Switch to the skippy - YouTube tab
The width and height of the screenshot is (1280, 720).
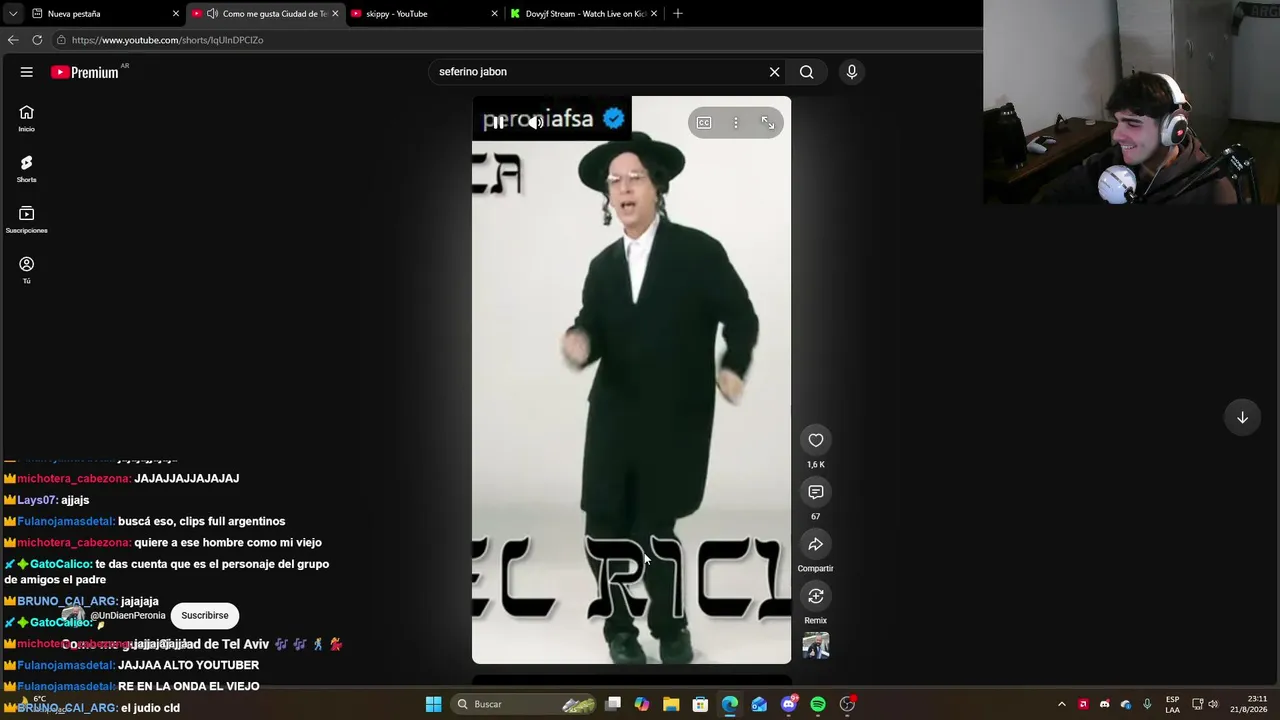pyautogui.click(x=424, y=14)
